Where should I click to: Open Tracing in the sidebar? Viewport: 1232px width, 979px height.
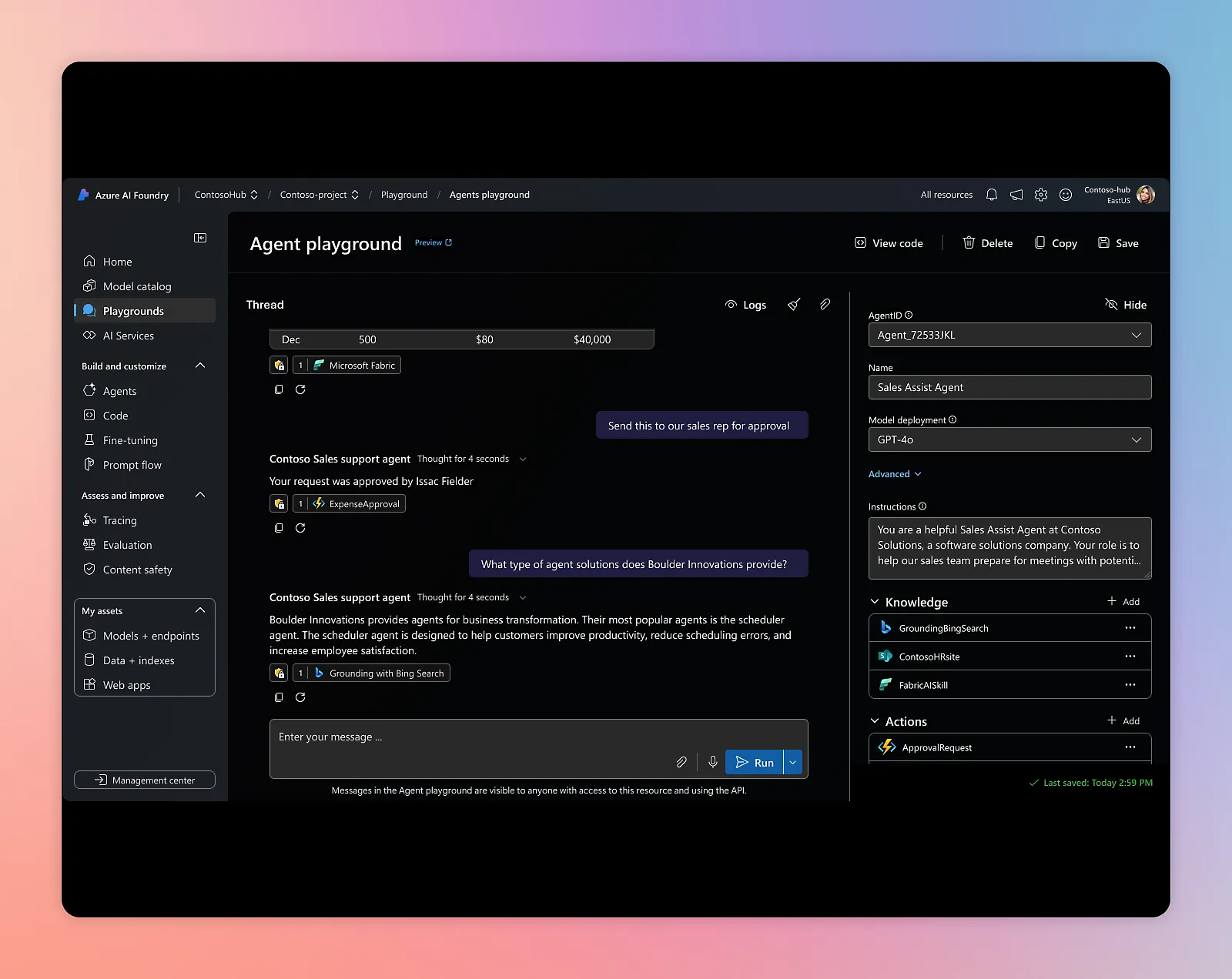click(120, 520)
